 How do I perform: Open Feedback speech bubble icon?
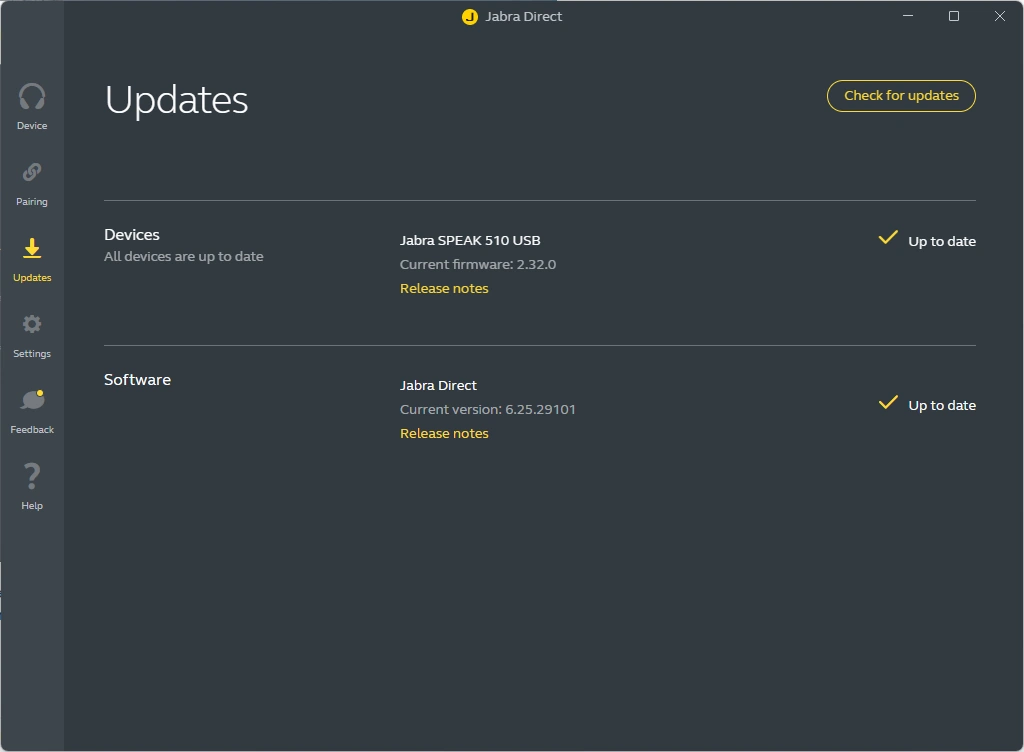coord(32,401)
